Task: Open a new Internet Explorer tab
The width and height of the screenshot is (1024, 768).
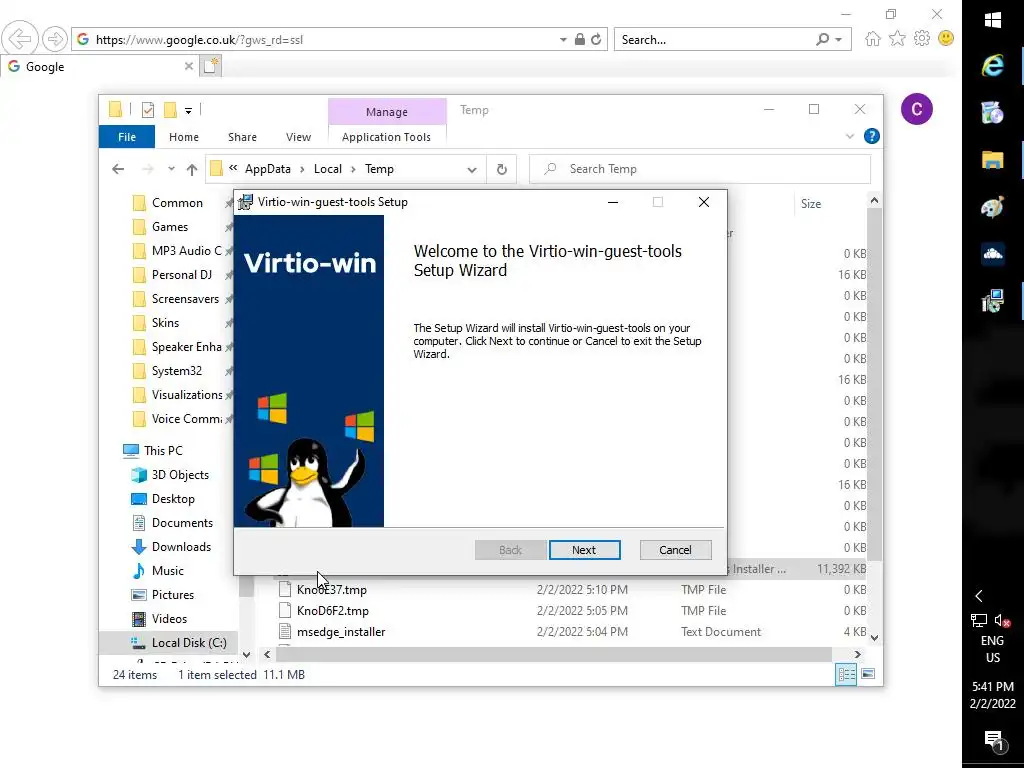Action: point(210,66)
